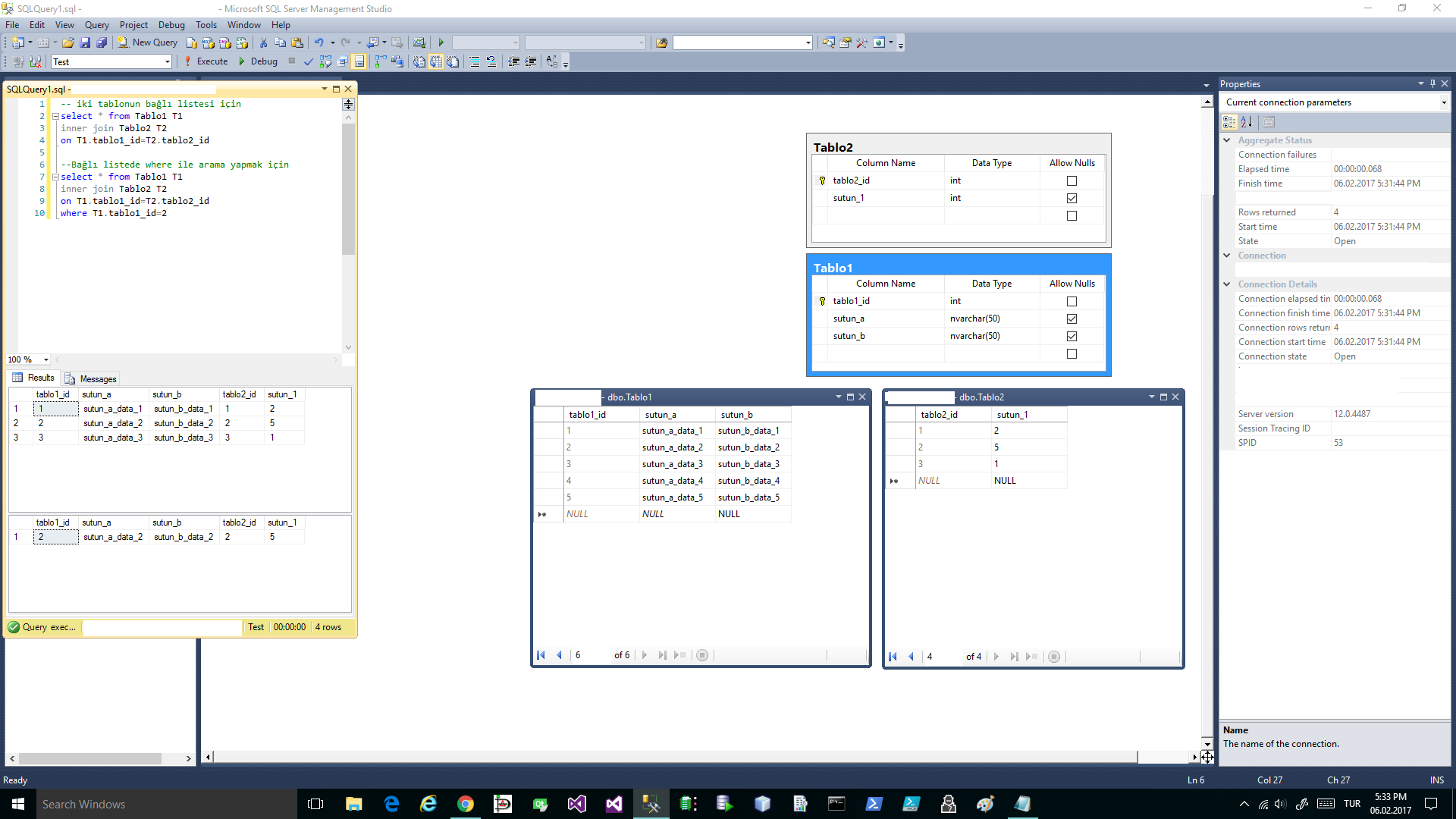This screenshot has width=1456, height=819.
Task: Click the Execute query button
Action: tap(206, 61)
